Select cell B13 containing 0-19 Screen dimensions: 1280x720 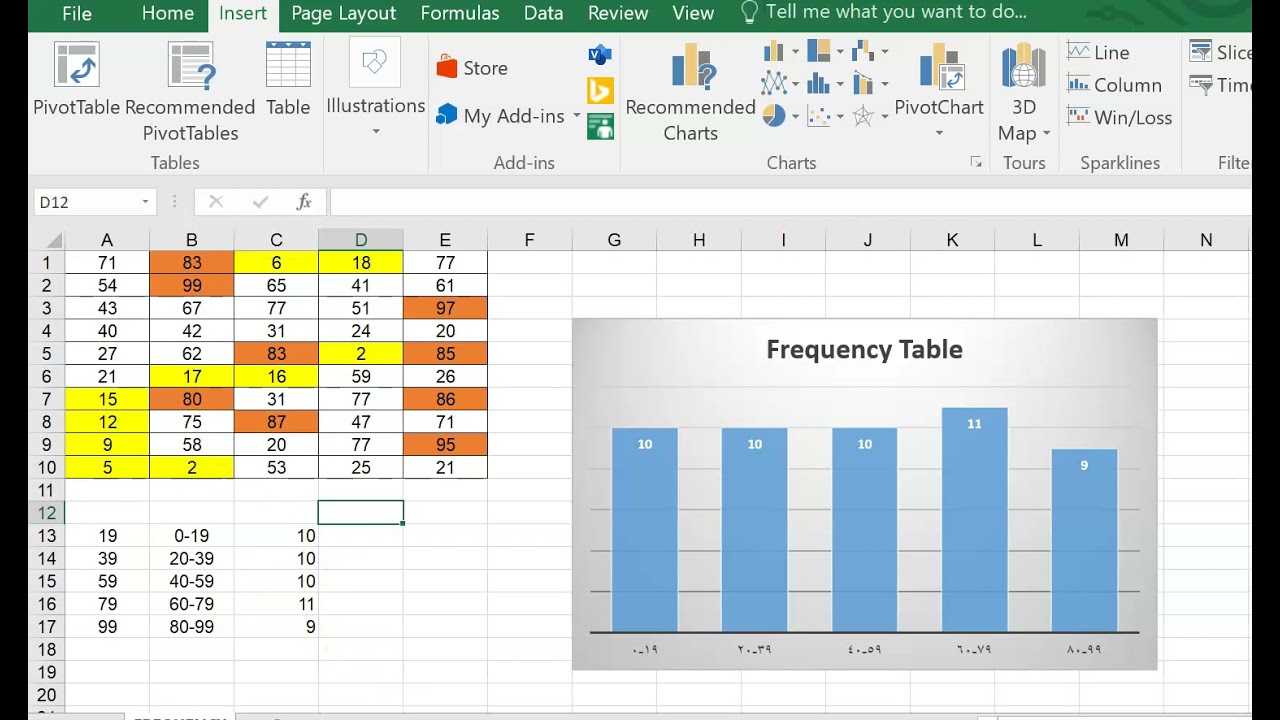coord(192,536)
